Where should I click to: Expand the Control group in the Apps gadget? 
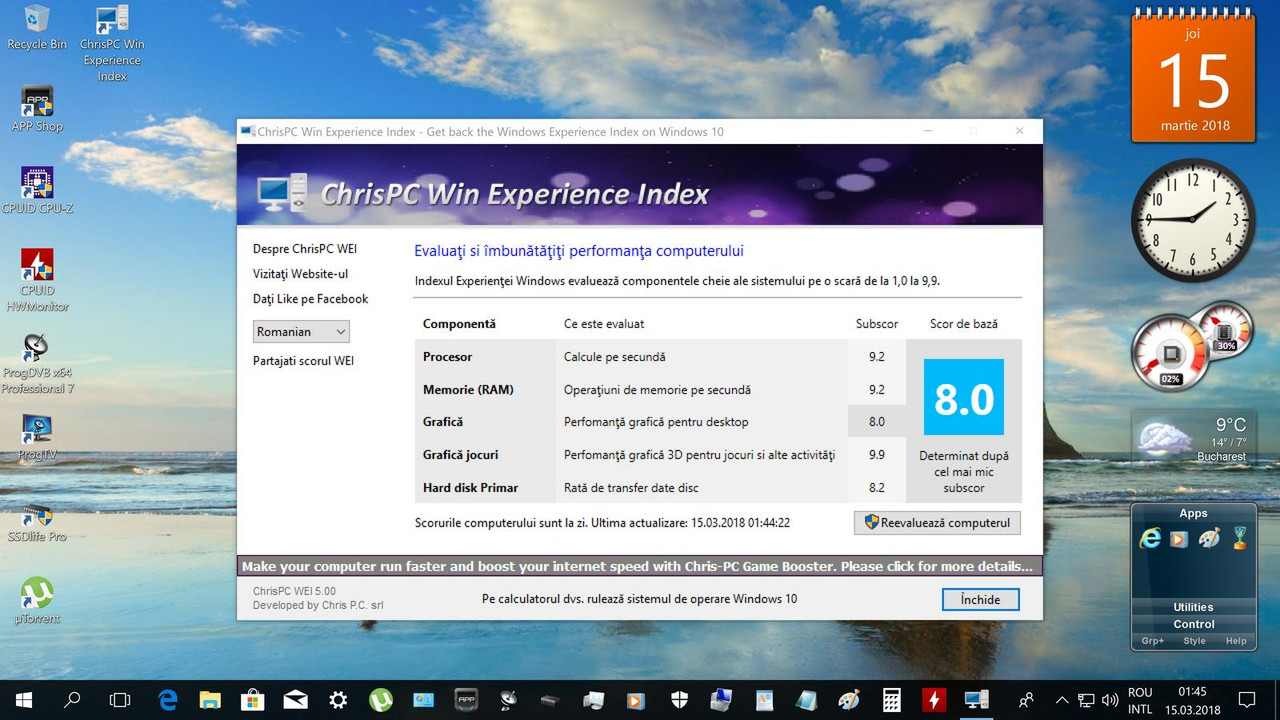(x=1193, y=624)
